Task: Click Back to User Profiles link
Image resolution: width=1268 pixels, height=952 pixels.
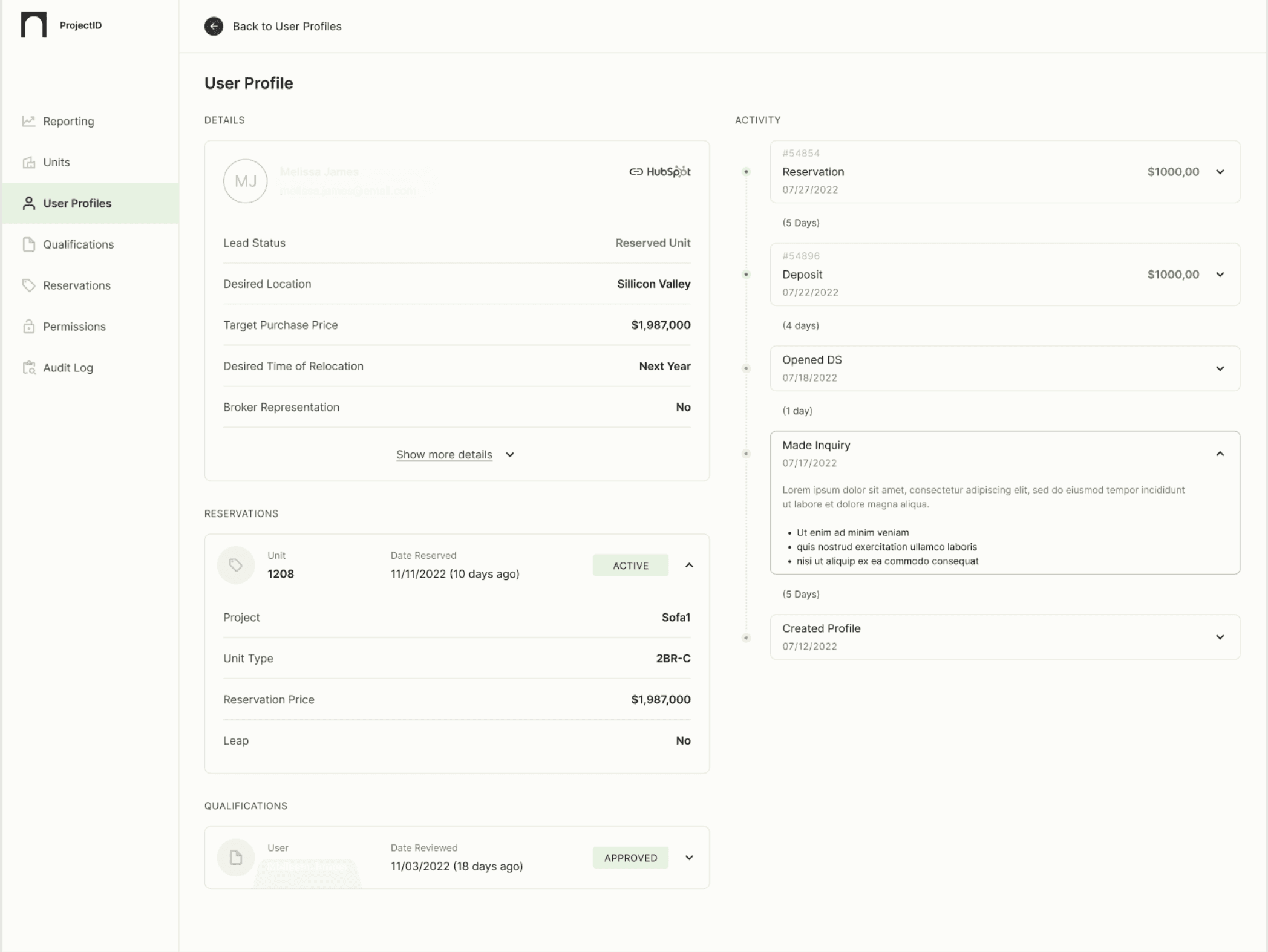Action: coord(287,26)
